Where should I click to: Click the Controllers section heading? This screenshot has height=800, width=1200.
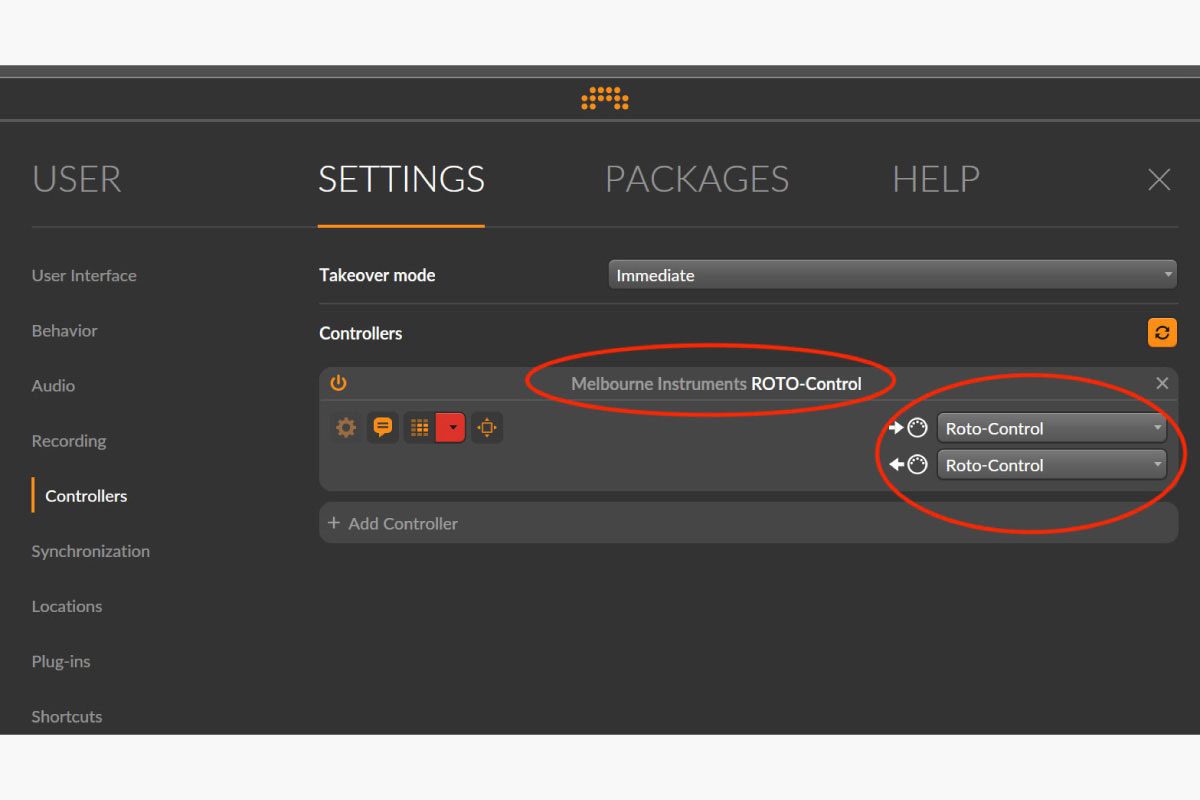pyautogui.click(x=360, y=333)
